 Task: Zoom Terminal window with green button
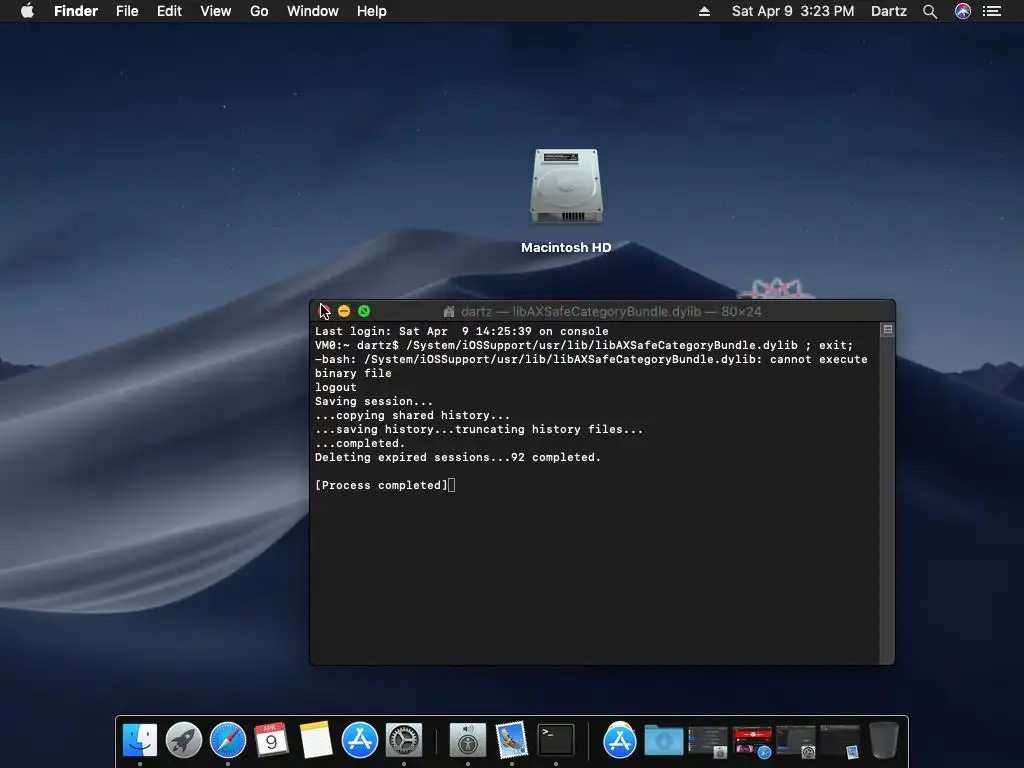click(x=364, y=312)
